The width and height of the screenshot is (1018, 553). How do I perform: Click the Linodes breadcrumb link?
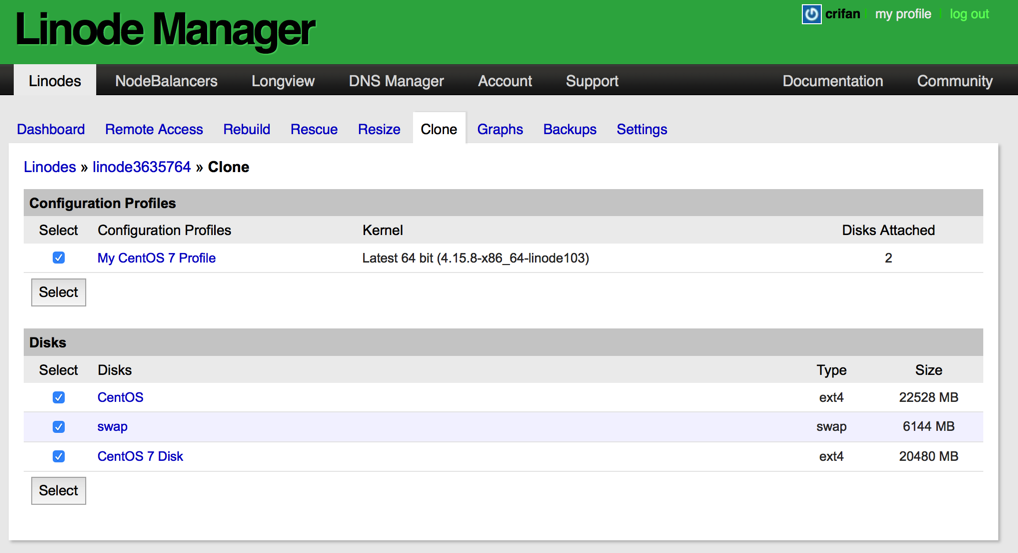50,167
